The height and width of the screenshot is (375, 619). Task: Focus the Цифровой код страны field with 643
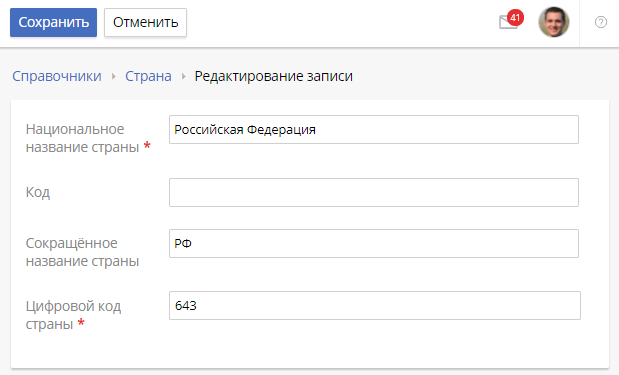click(x=375, y=306)
